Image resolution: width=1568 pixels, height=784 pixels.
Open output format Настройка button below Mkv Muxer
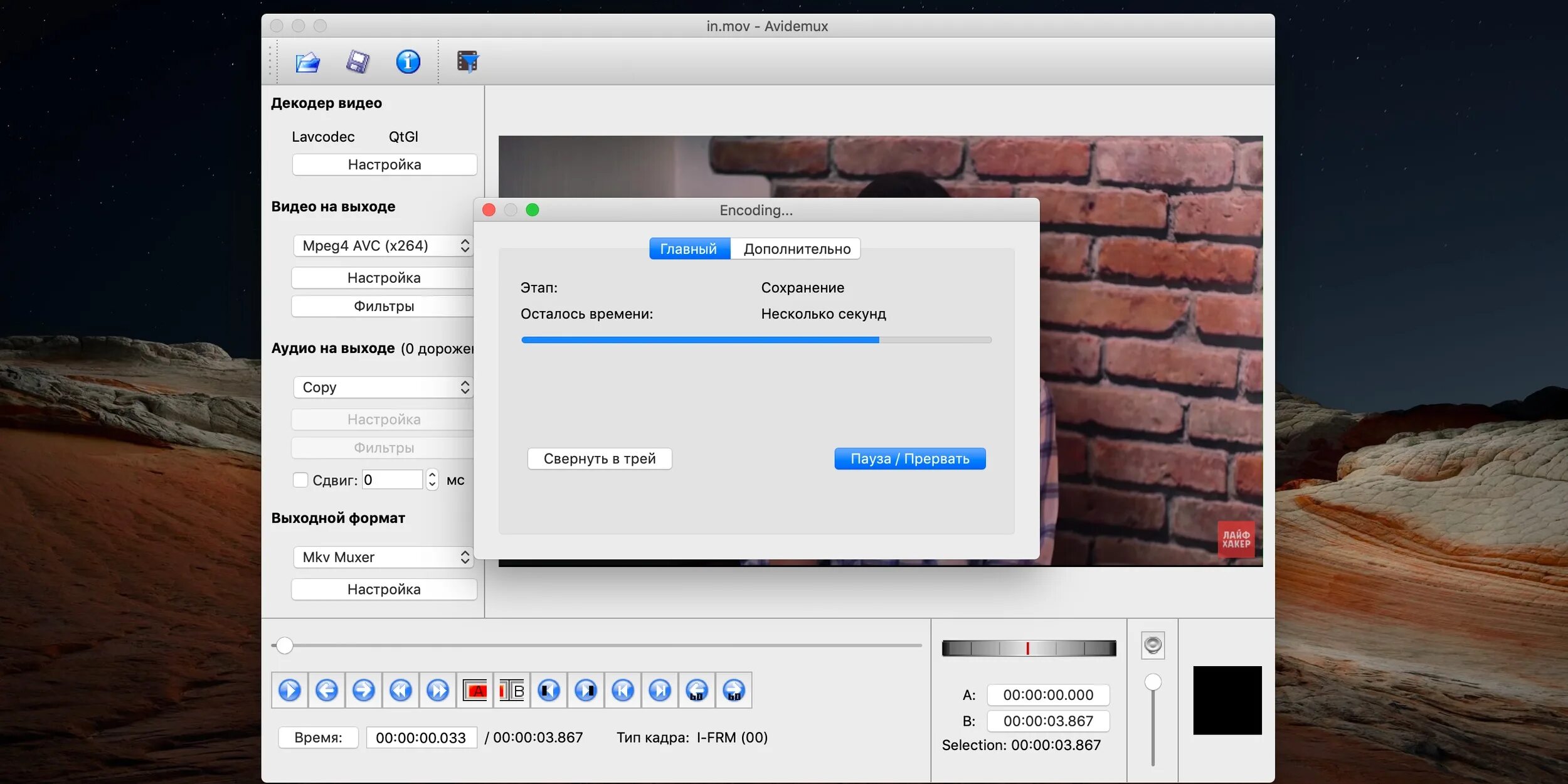384,590
